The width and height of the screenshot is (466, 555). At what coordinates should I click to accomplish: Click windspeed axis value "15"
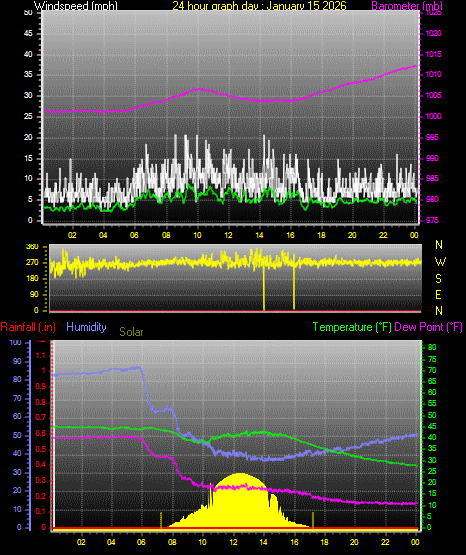point(28,158)
